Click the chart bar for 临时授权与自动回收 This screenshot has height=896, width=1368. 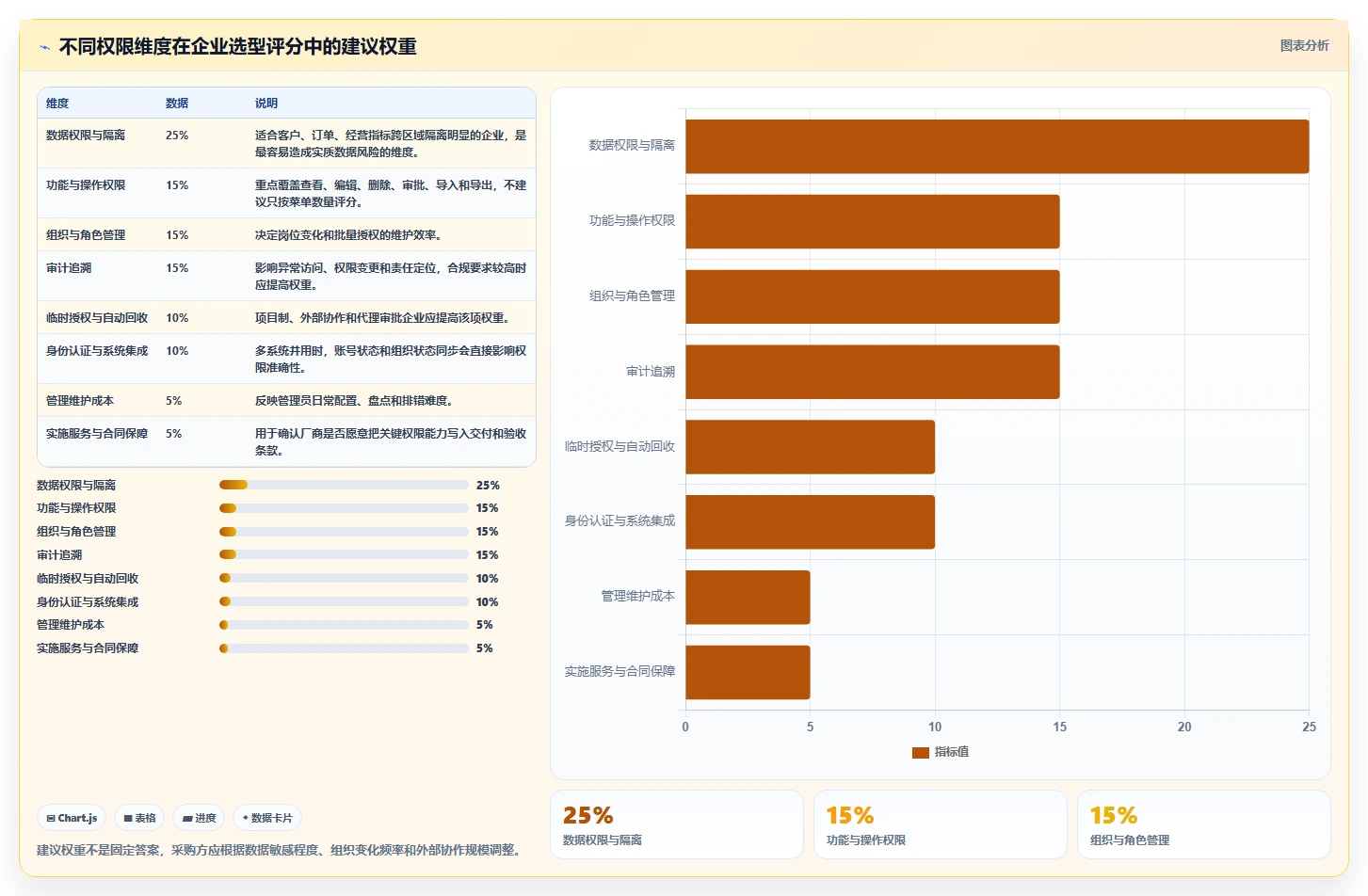point(810,447)
